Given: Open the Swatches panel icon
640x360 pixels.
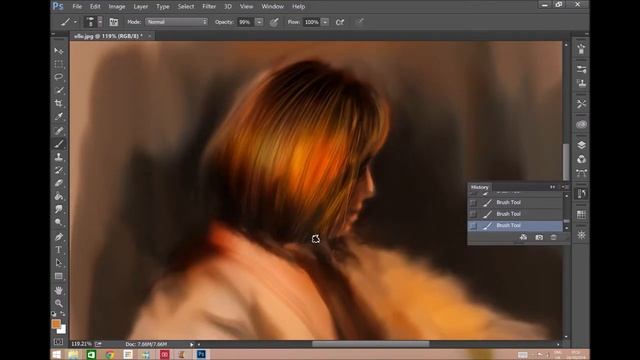Looking at the screenshot, I should (x=581, y=214).
